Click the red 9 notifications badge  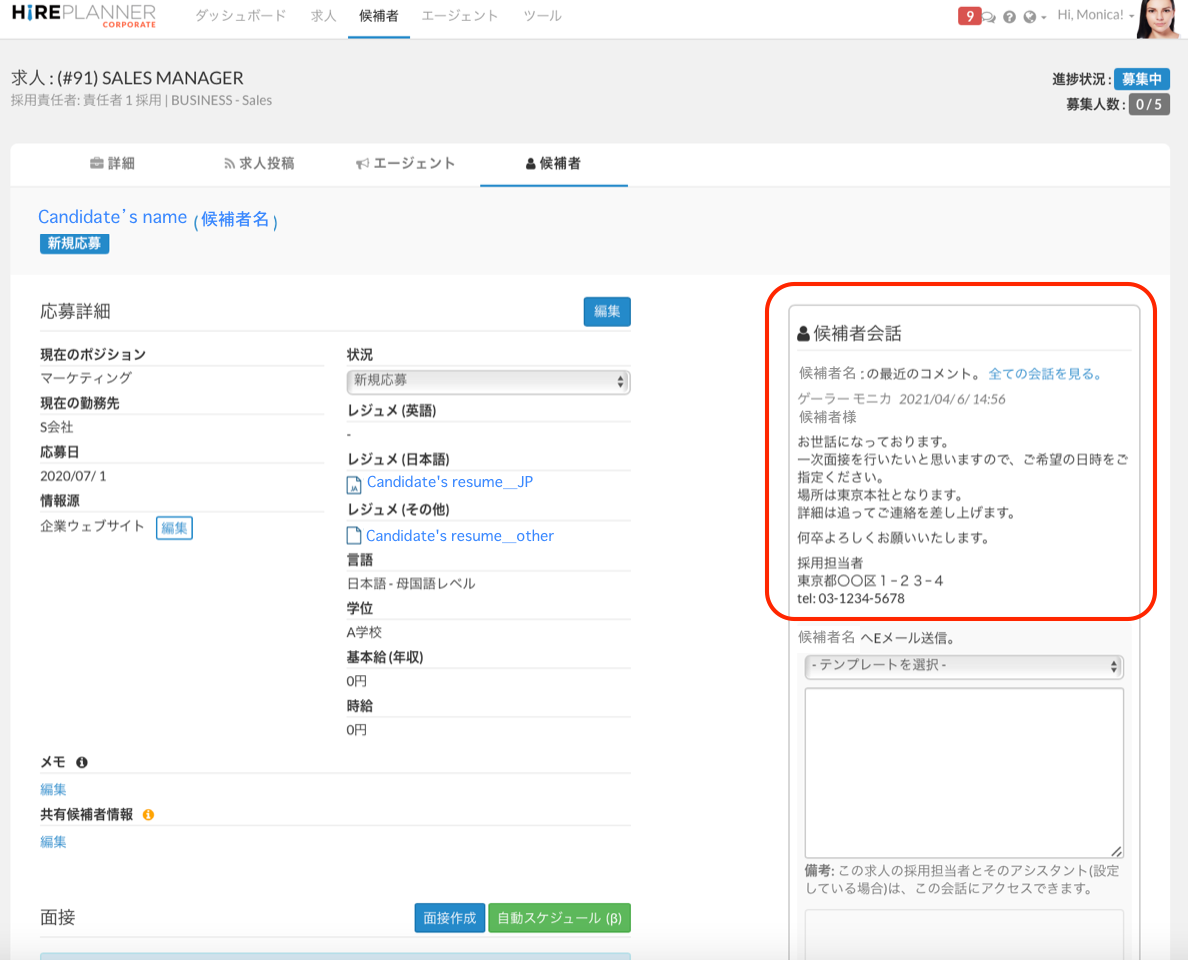968,16
